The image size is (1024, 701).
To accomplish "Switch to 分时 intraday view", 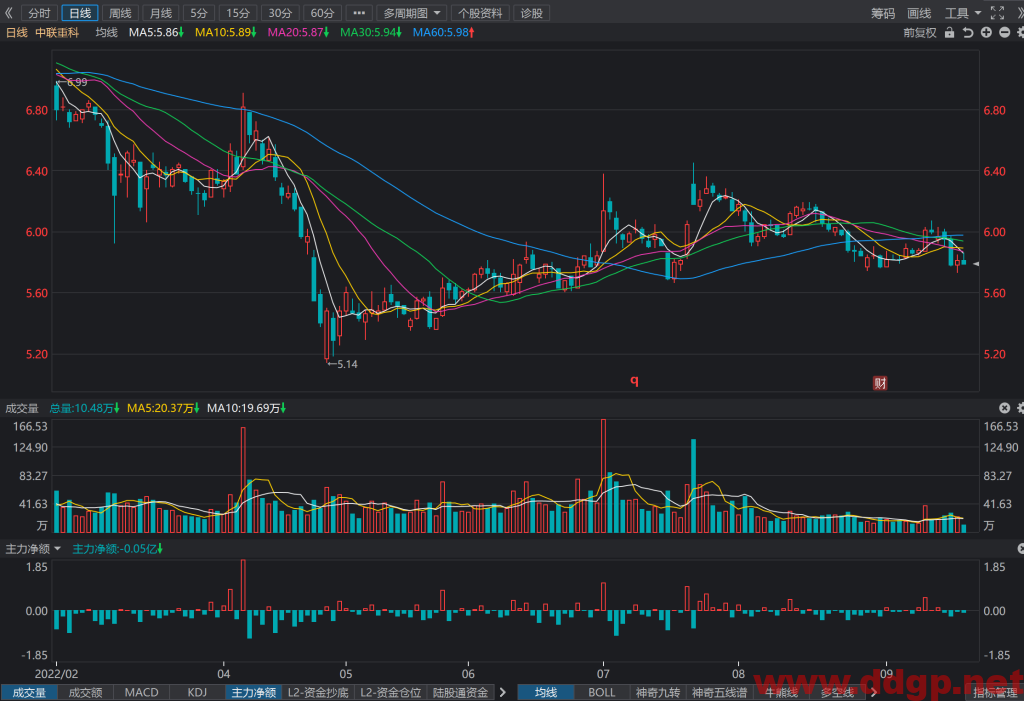I will (39, 13).
